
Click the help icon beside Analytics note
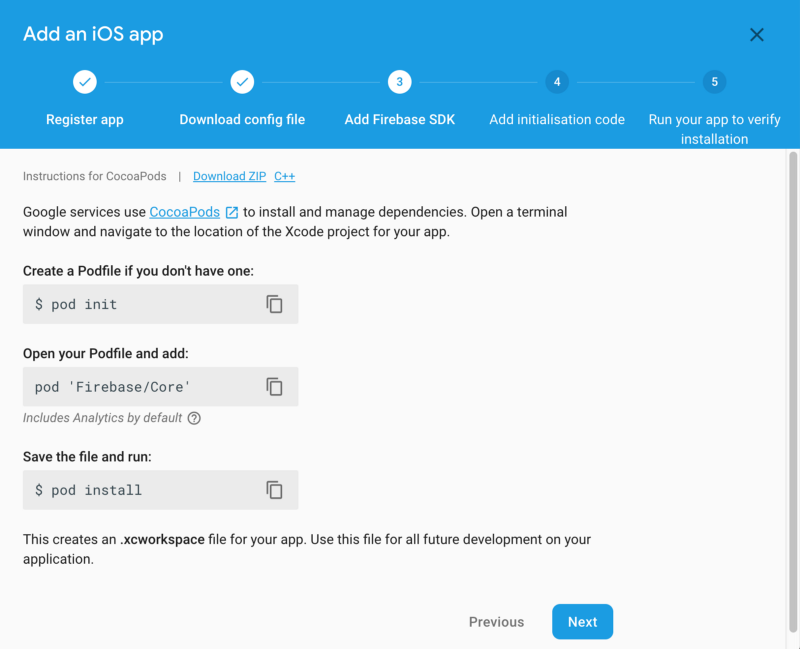(194, 418)
